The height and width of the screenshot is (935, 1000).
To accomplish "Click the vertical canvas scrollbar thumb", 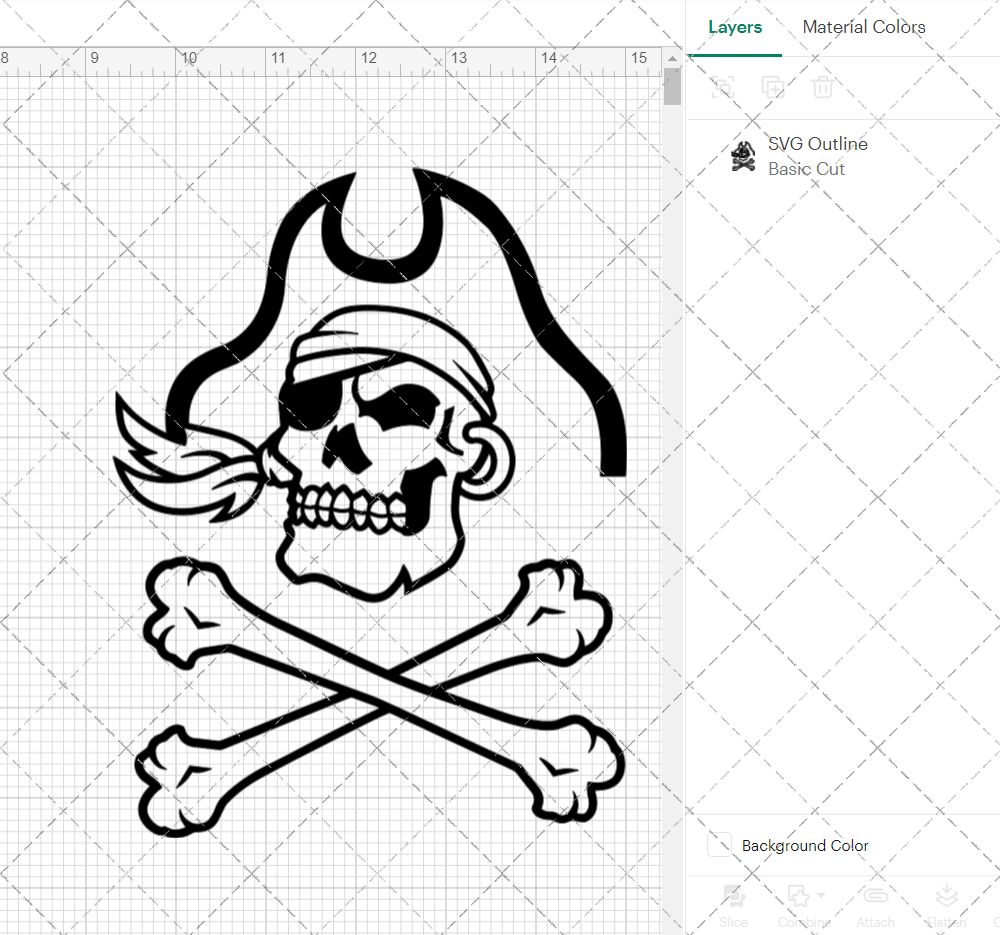I will [x=672, y=86].
